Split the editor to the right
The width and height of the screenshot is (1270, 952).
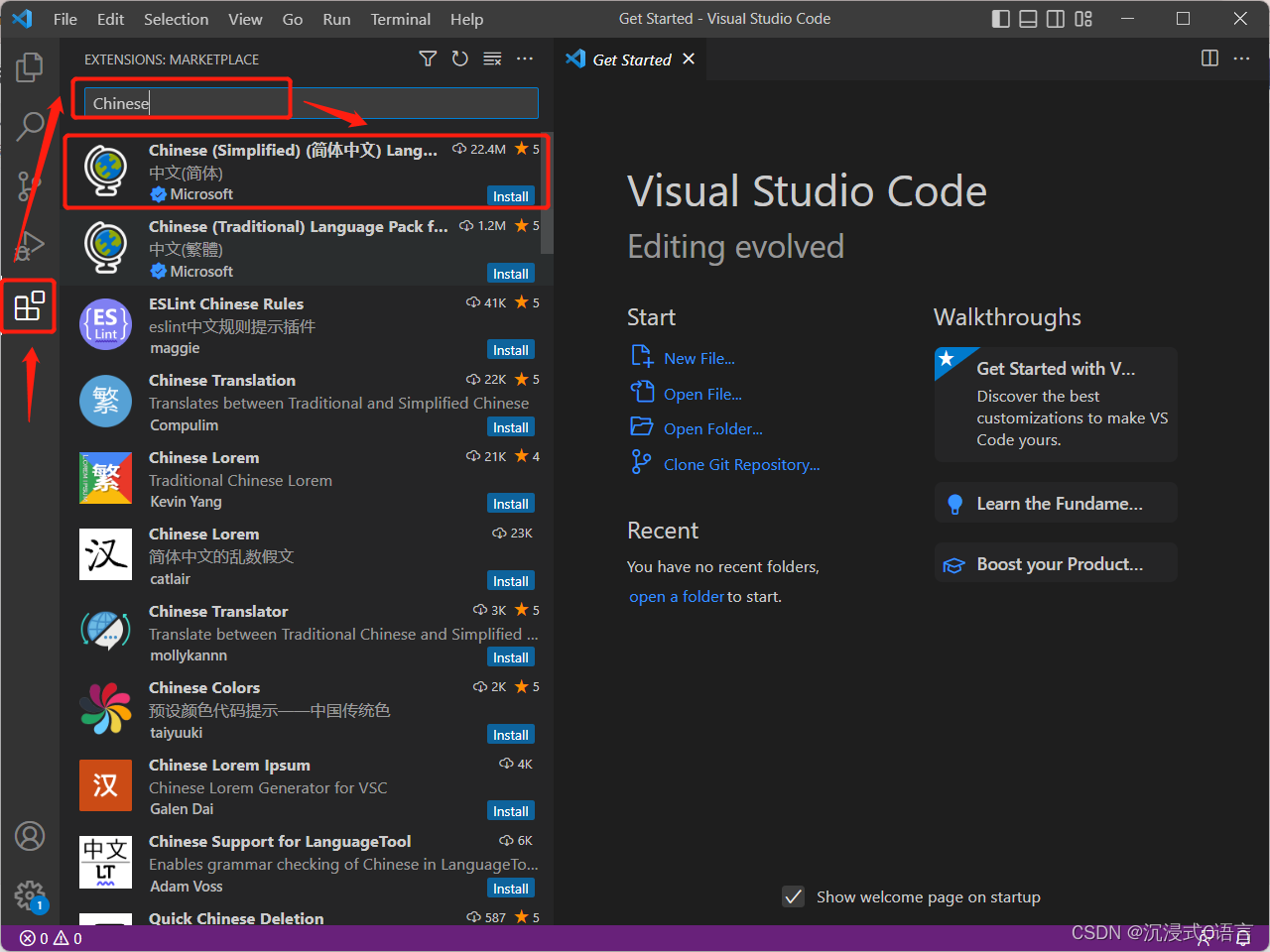pos(1209,59)
